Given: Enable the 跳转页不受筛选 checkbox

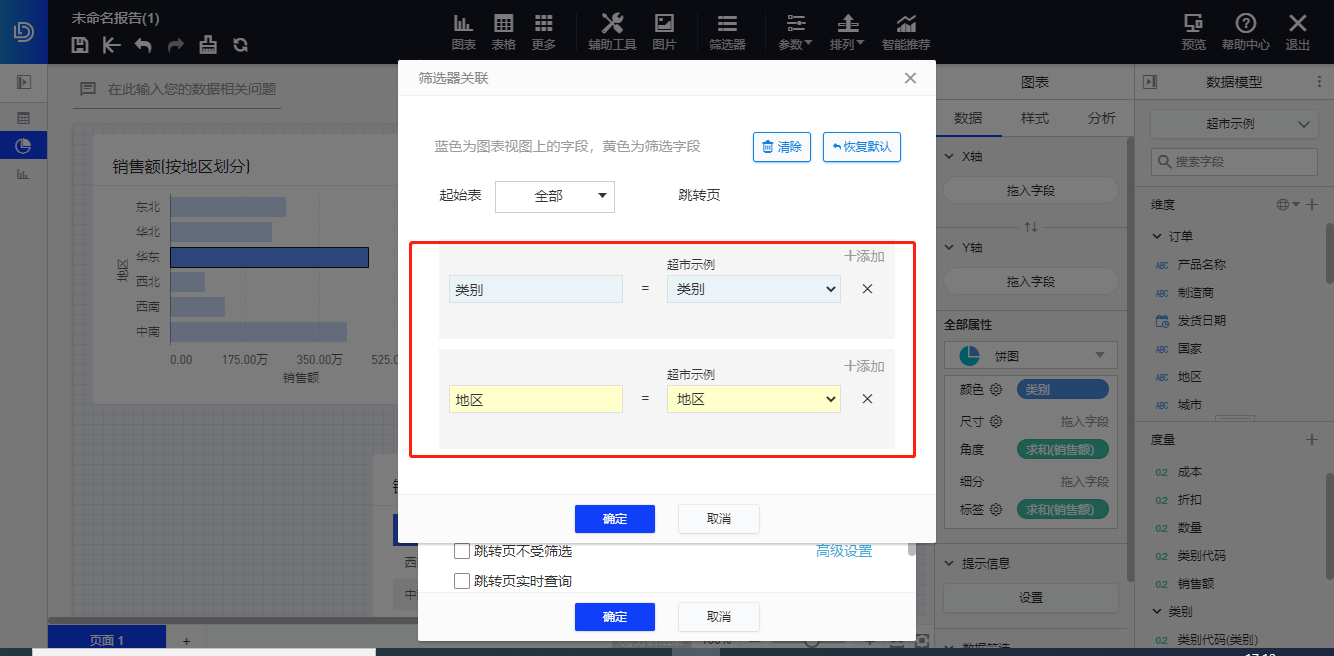Looking at the screenshot, I should pyautogui.click(x=461, y=550).
